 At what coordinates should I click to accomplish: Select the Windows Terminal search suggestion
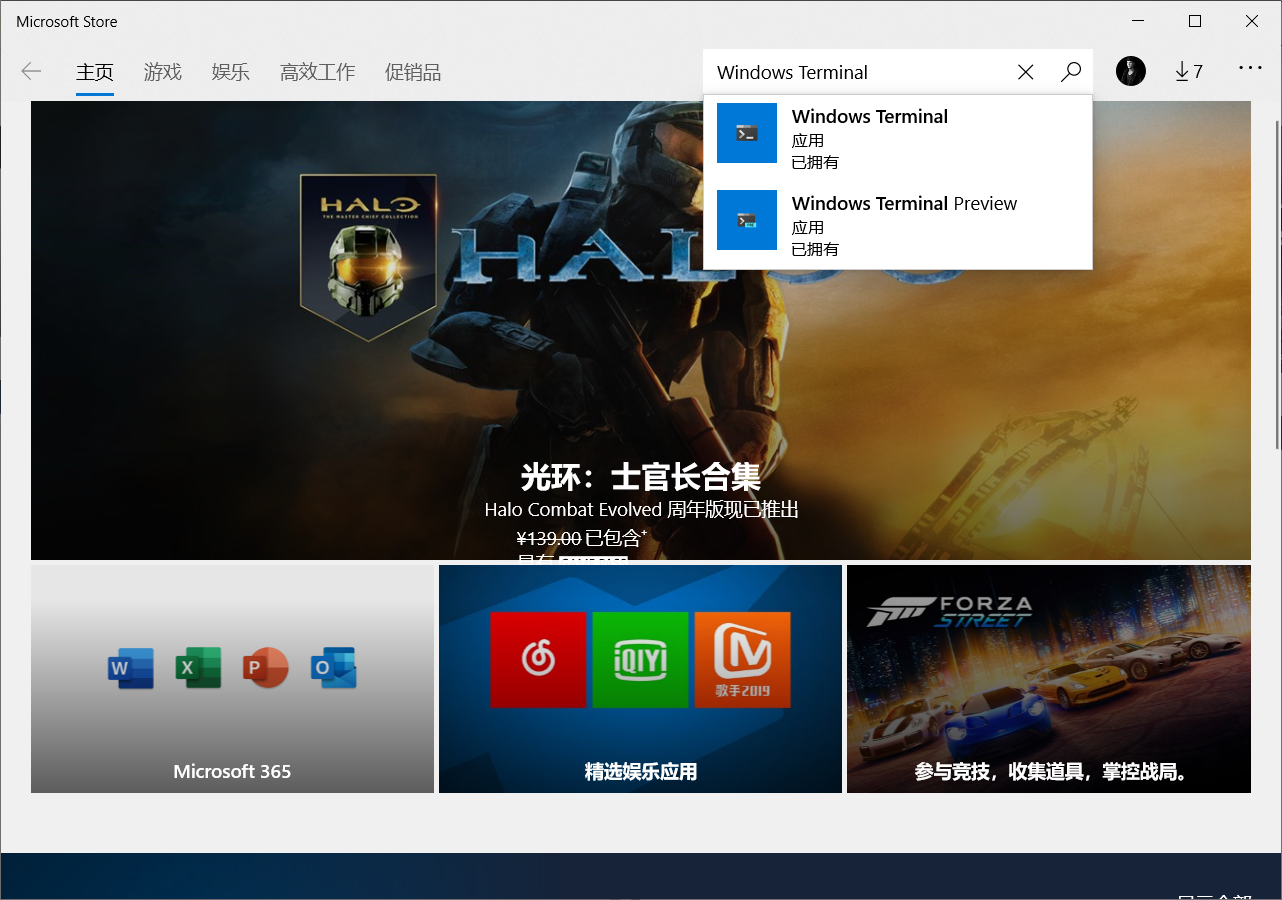[898, 138]
